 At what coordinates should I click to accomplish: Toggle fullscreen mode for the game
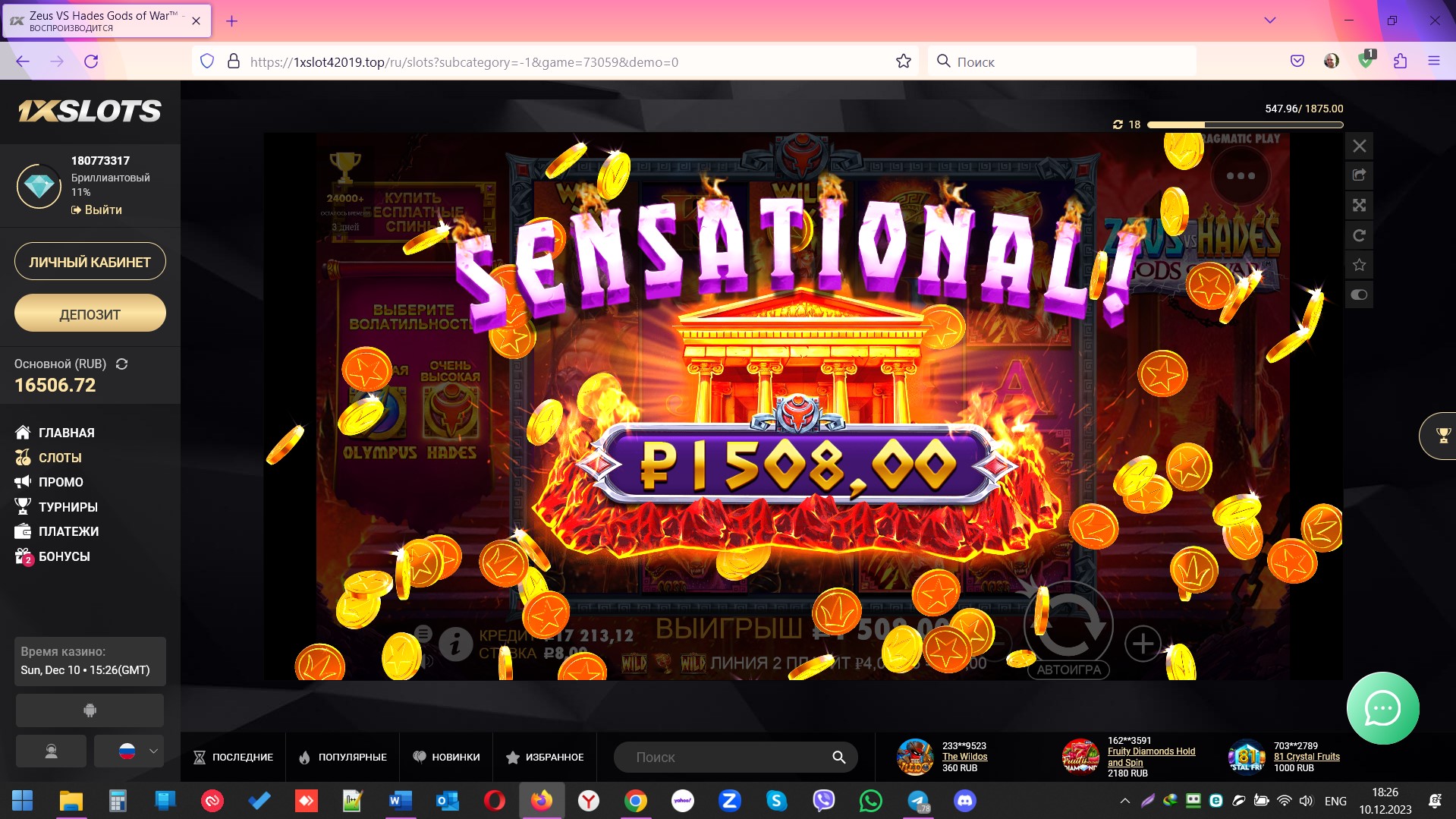1359,205
